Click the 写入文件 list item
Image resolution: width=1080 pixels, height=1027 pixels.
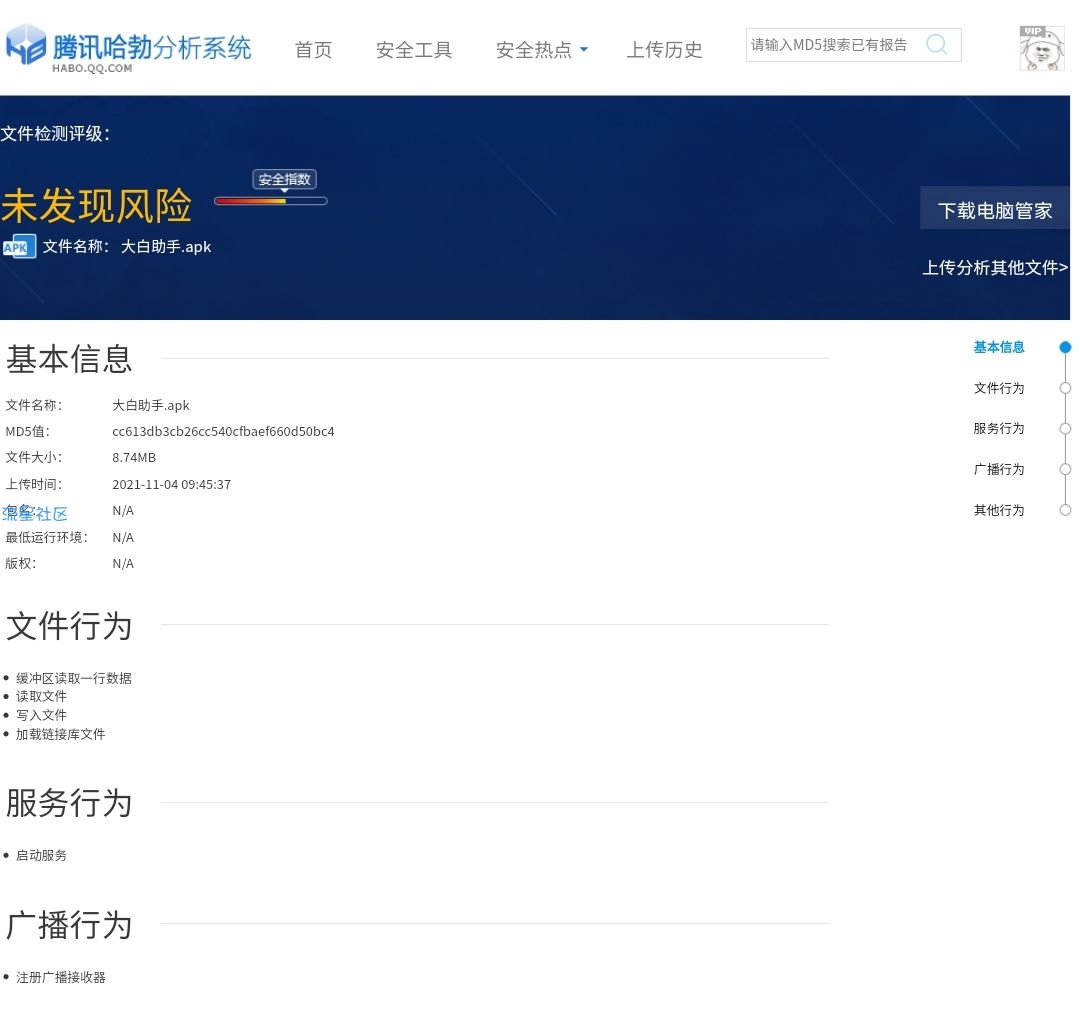[x=41, y=715]
